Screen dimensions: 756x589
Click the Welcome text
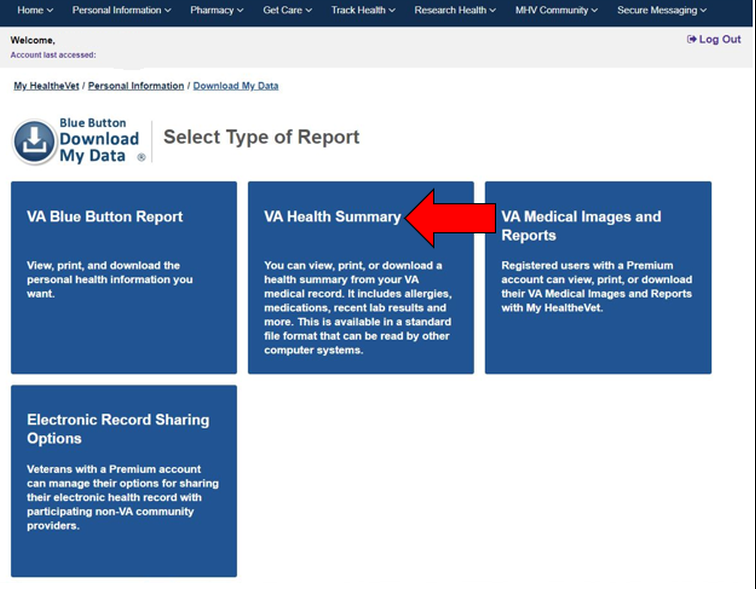pos(33,40)
